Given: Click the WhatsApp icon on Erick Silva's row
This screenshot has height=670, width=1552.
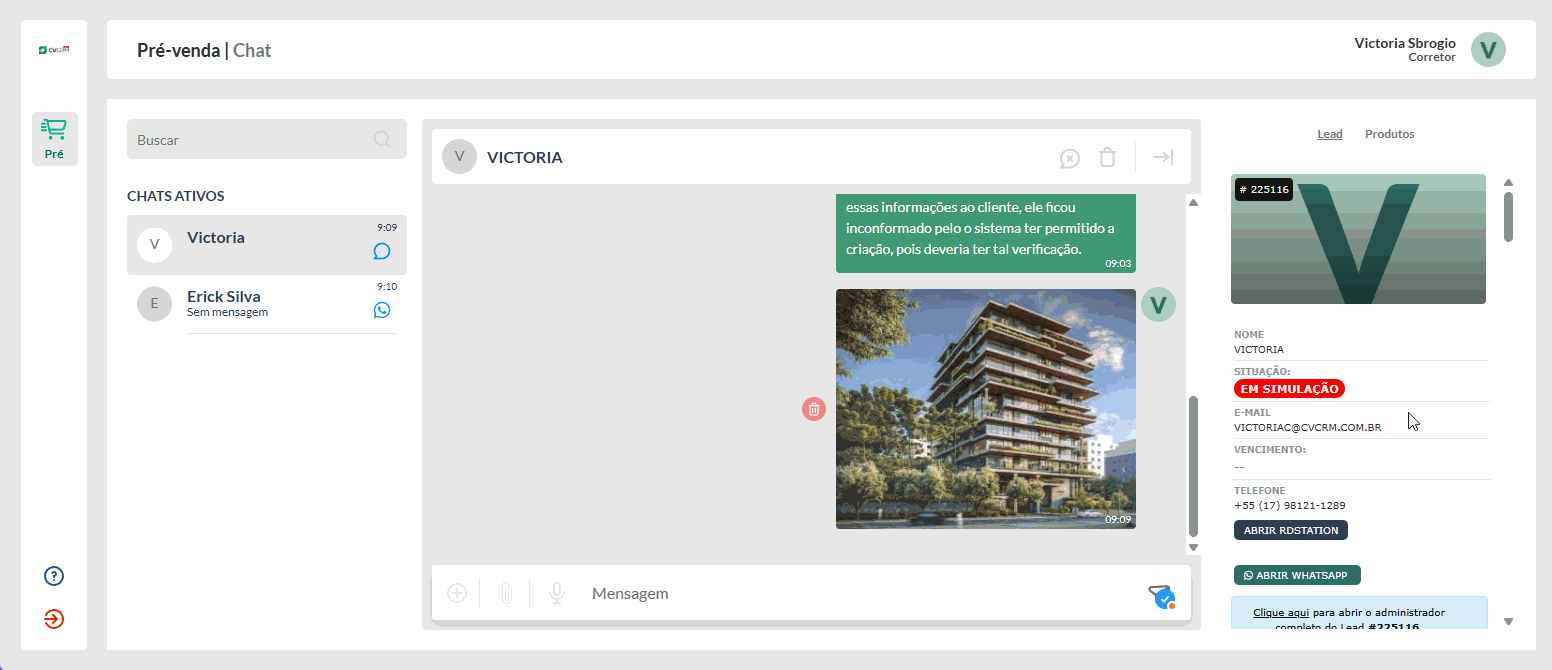Looking at the screenshot, I should pyautogui.click(x=382, y=310).
